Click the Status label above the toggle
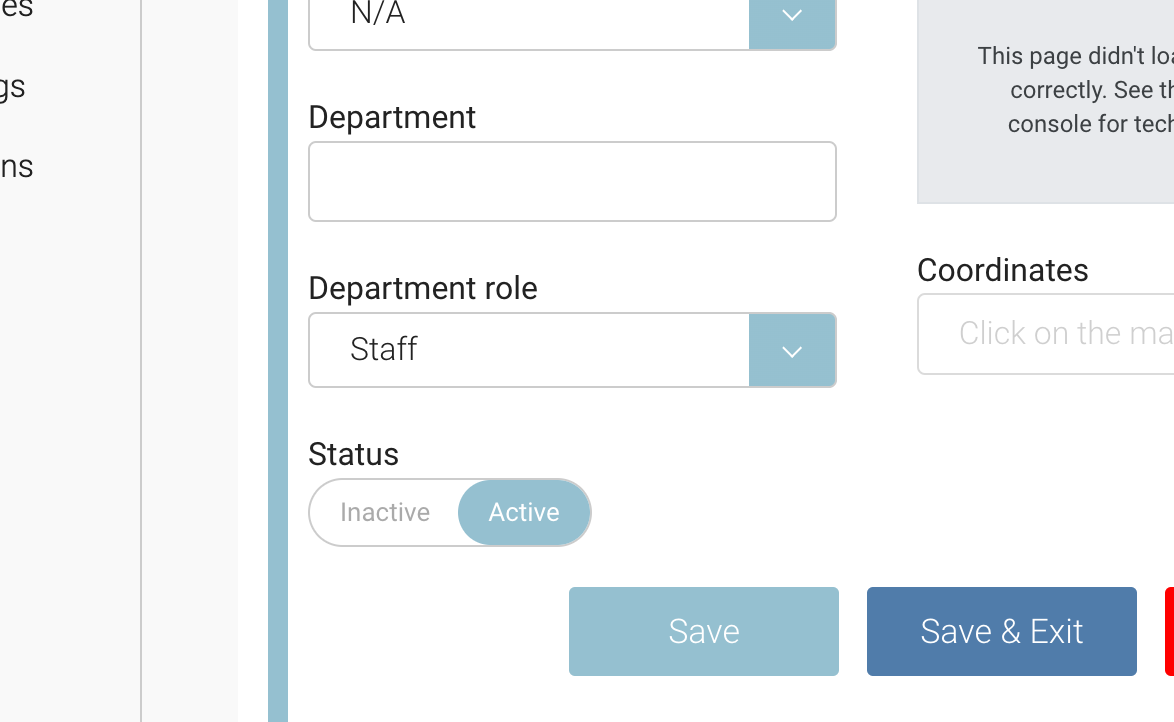1174x722 pixels. pyautogui.click(x=353, y=454)
